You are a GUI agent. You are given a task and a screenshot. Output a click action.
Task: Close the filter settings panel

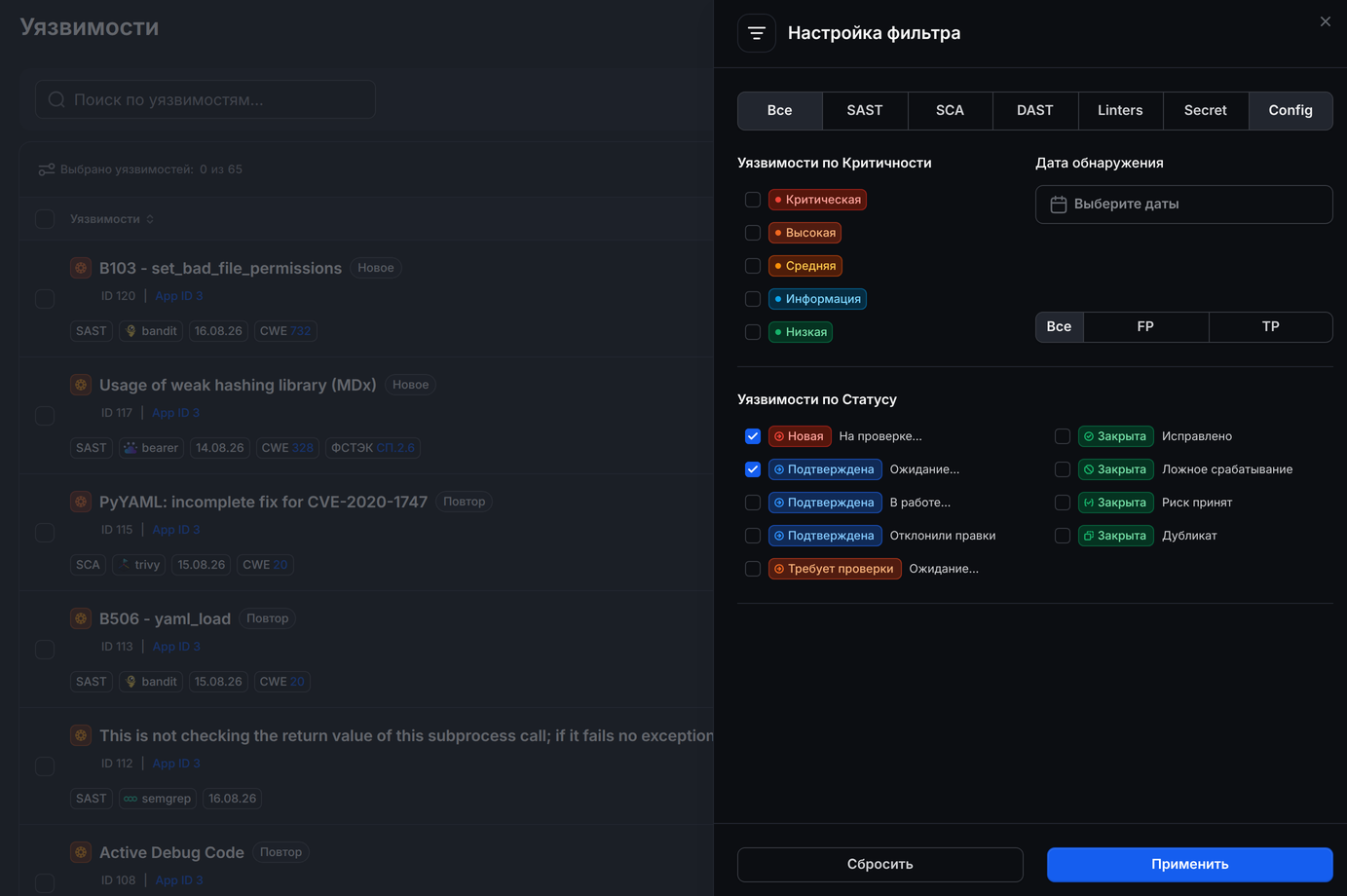[1326, 21]
